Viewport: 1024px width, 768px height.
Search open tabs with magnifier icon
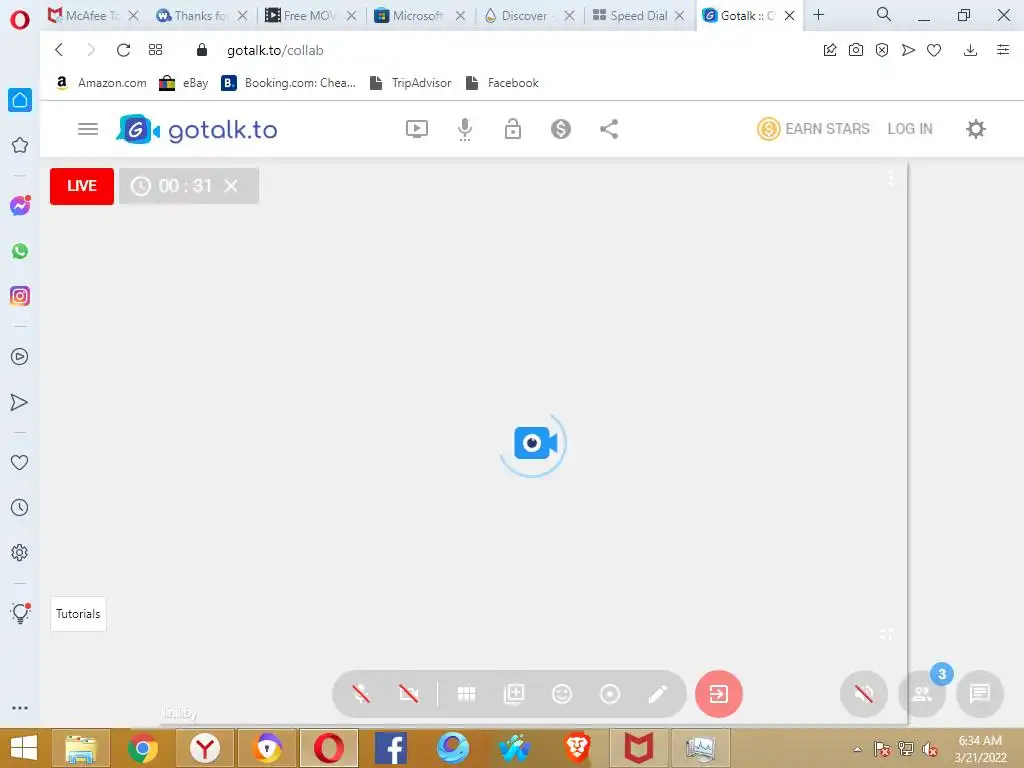[884, 14]
